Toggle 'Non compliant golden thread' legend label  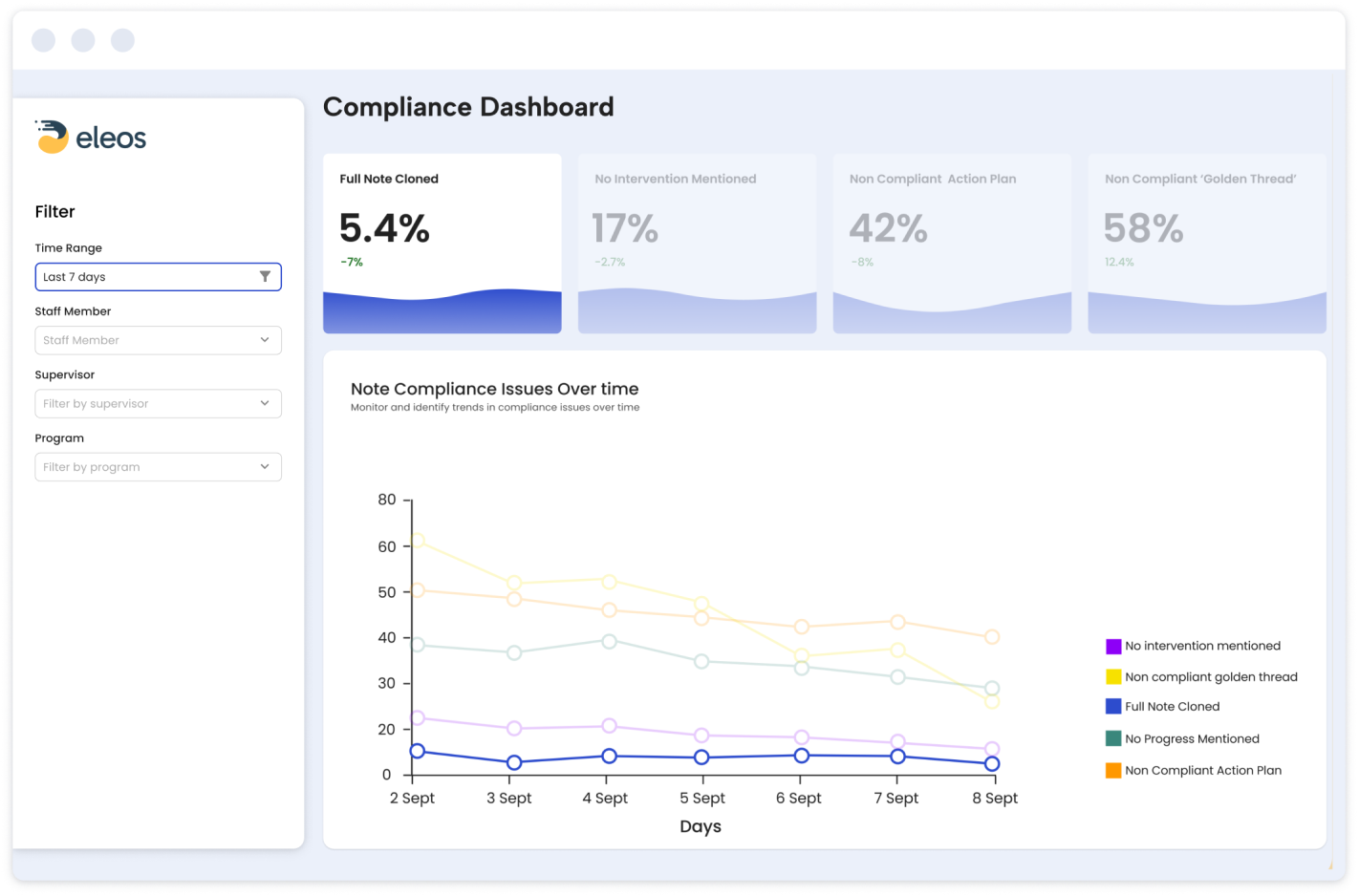(1211, 677)
